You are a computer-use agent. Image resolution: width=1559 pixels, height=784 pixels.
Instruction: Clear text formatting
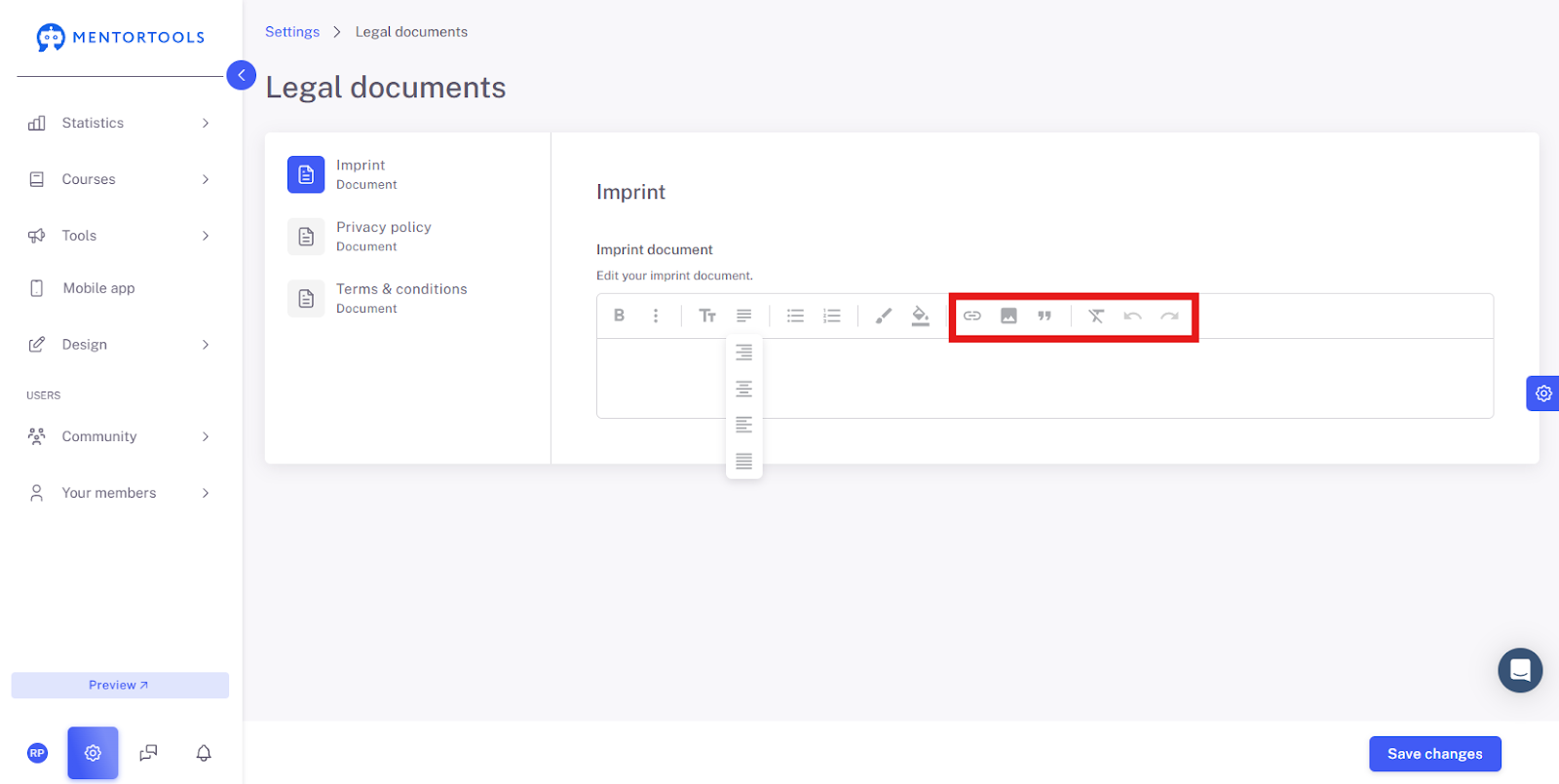(x=1096, y=316)
